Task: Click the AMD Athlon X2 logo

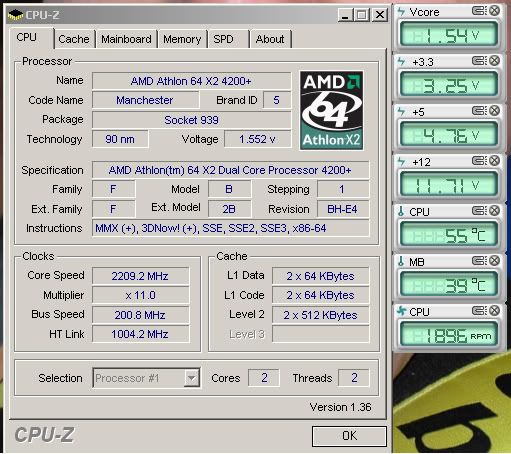Action: [x=331, y=110]
